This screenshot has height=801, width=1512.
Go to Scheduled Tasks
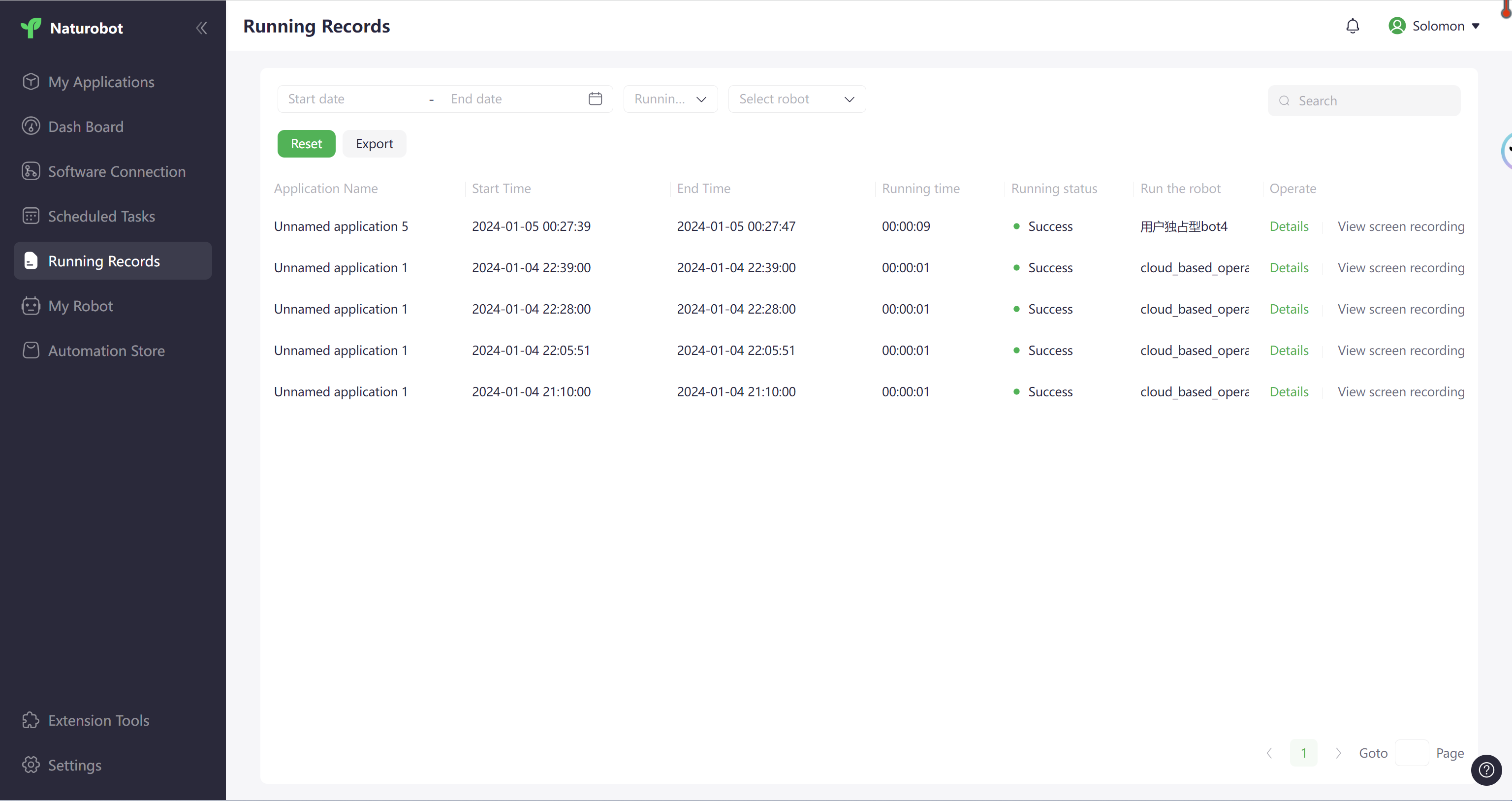(113, 216)
